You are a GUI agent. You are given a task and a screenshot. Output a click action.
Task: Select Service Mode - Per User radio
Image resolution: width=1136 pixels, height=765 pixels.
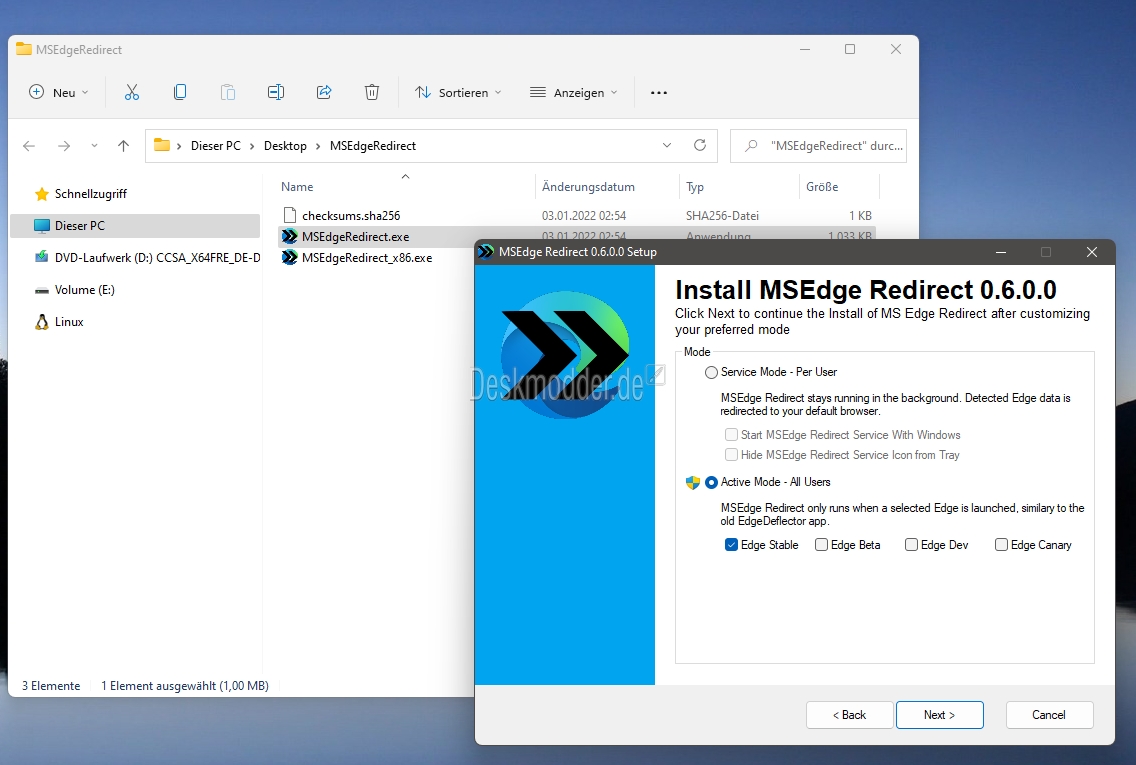click(711, 372)
